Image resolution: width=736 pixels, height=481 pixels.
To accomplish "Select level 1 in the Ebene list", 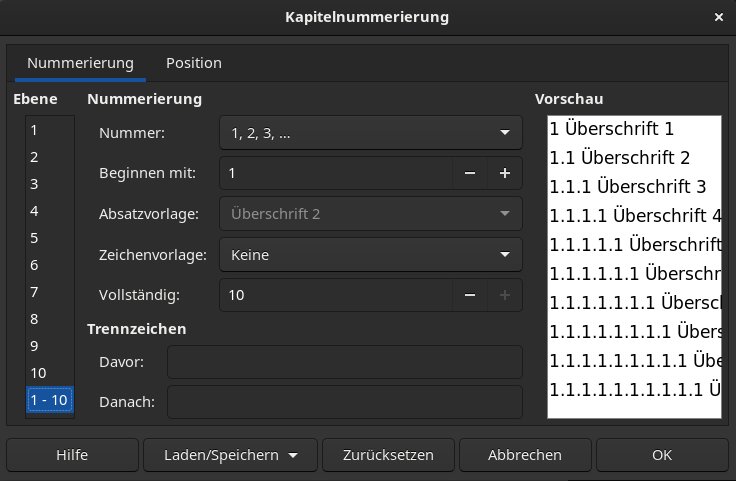I will 35,130.
